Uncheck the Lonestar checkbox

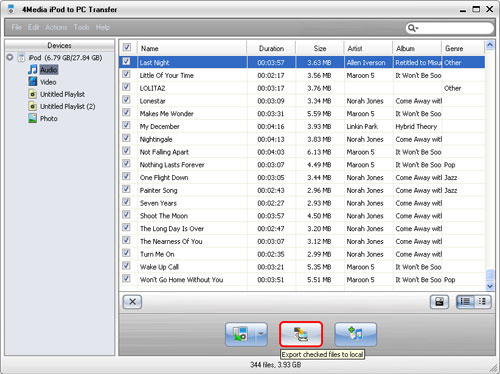(126, 100)
